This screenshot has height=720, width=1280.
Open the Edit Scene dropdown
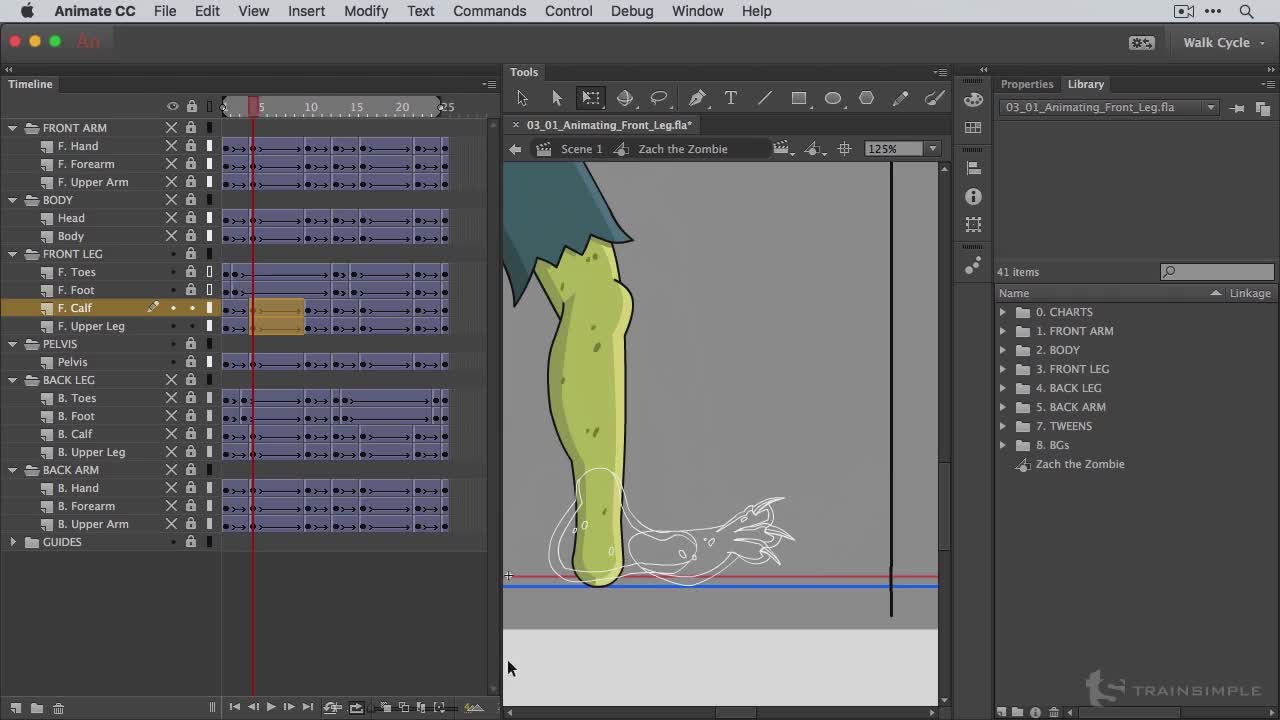[x=782, y=149]
